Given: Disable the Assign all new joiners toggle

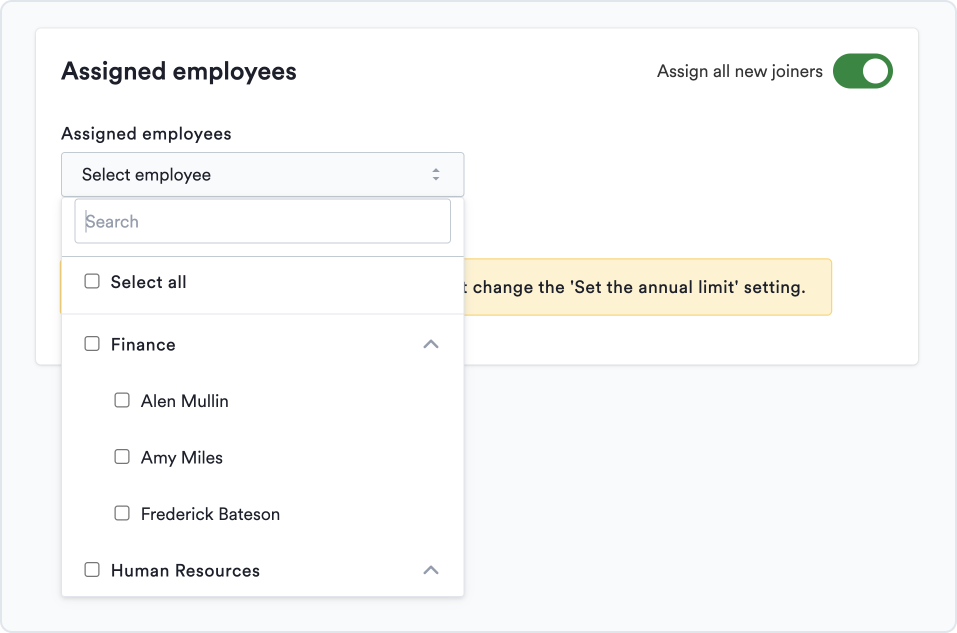Looking at the screenshot, I should 862,71.
